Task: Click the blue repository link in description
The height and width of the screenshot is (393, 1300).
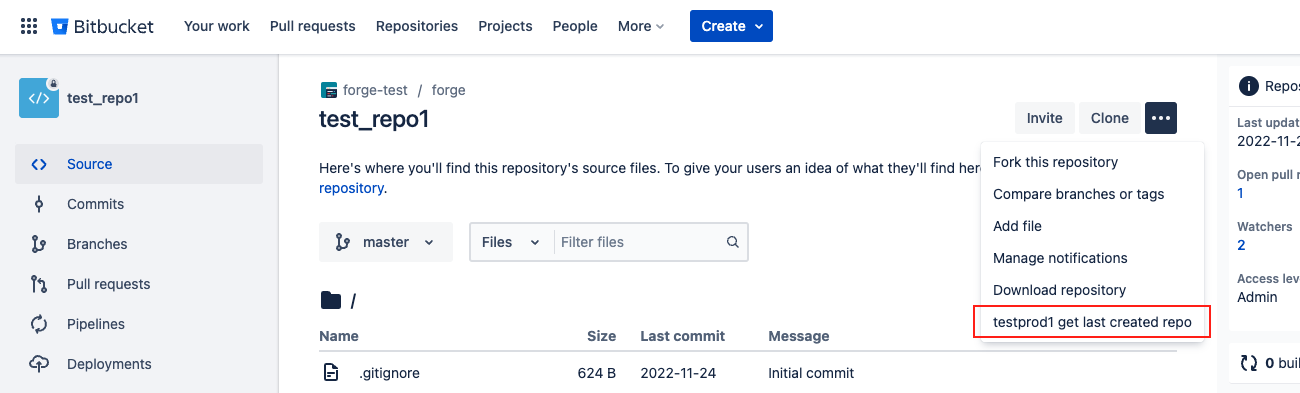Action: click(351, 188)
